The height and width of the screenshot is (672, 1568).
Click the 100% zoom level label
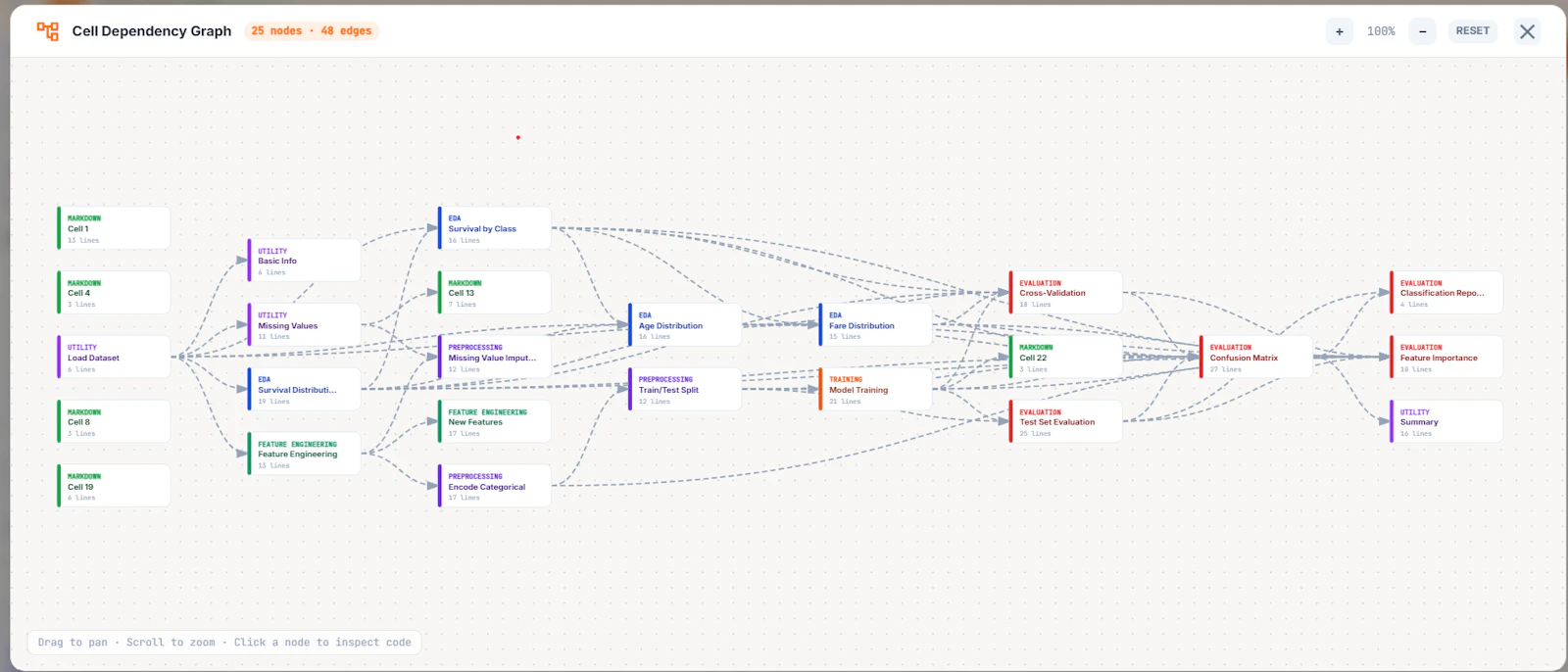click(1381, 31)
